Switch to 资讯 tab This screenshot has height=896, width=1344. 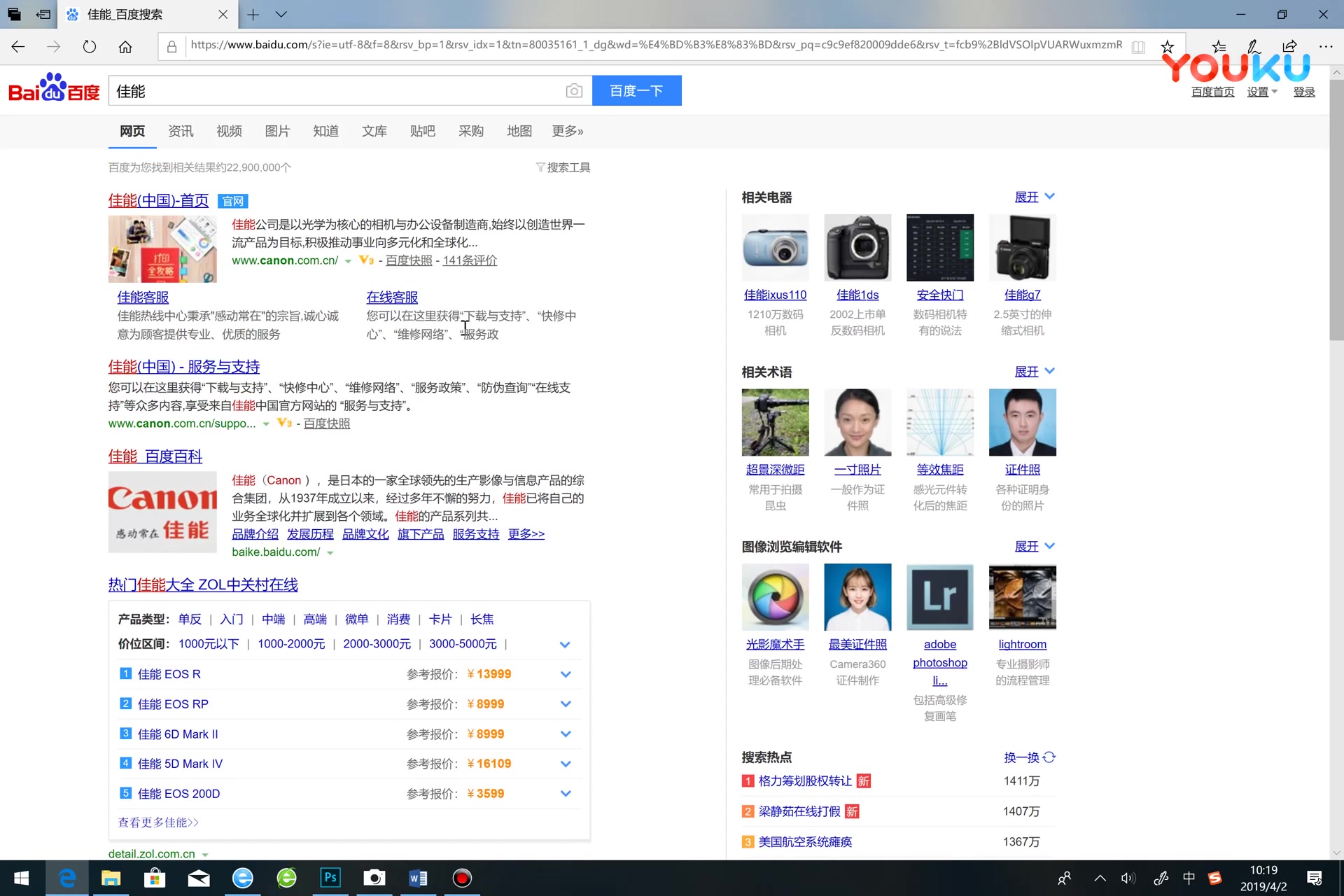point(181,131)
